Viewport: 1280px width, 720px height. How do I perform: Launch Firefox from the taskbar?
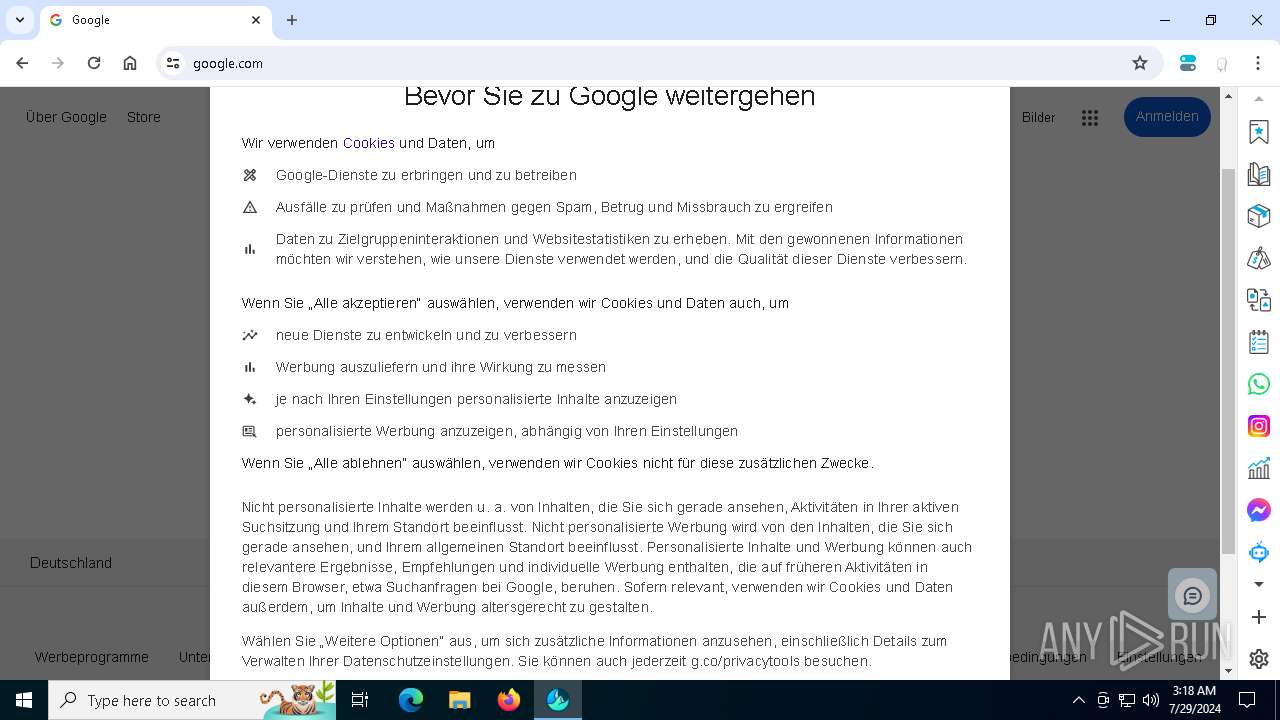tap(509, 700)
